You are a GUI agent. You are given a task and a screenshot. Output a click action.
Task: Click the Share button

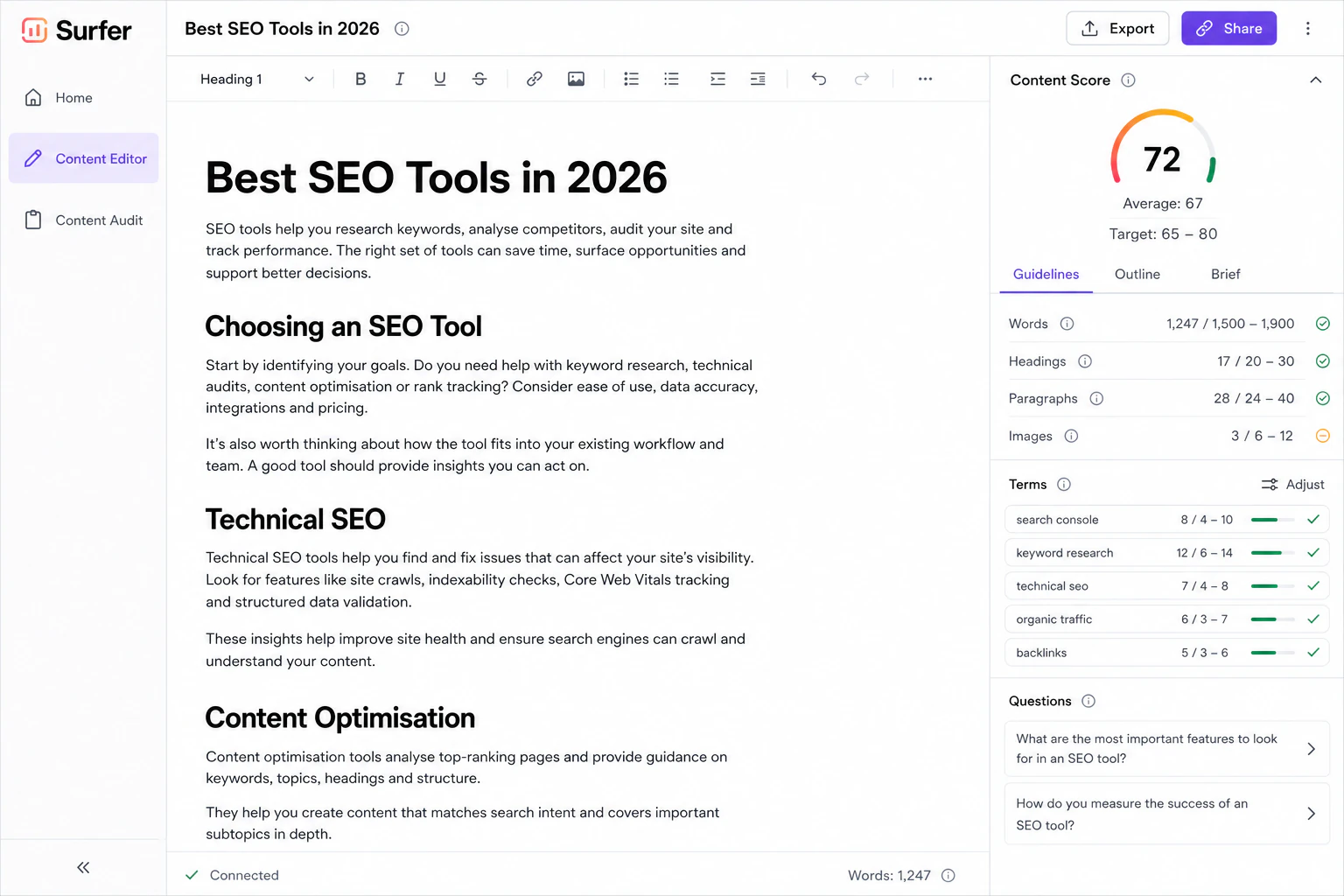pos(1228,28)
